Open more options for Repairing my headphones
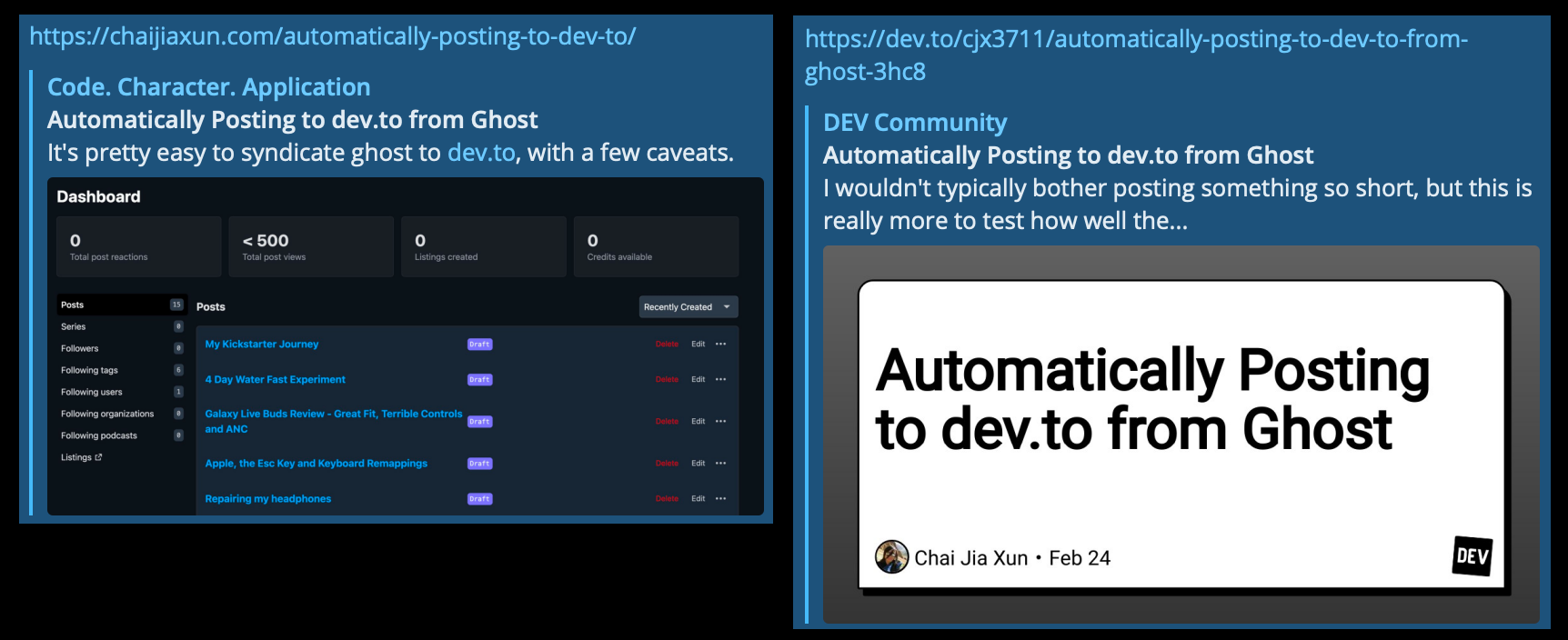The height and width of the screenshot is (640, 1568). [x=721, y=499]
